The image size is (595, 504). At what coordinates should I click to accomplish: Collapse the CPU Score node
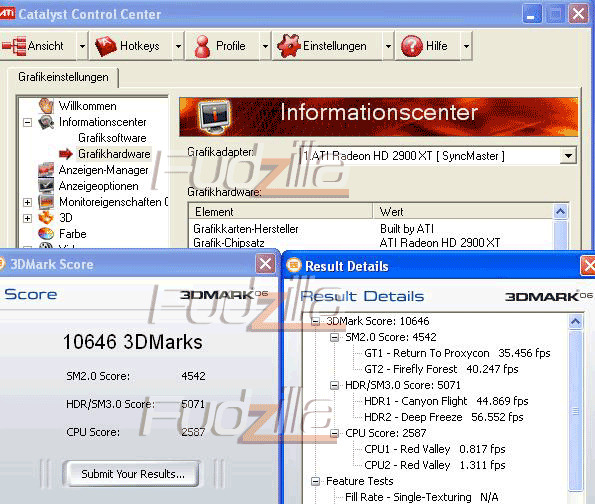click(334, 433)
